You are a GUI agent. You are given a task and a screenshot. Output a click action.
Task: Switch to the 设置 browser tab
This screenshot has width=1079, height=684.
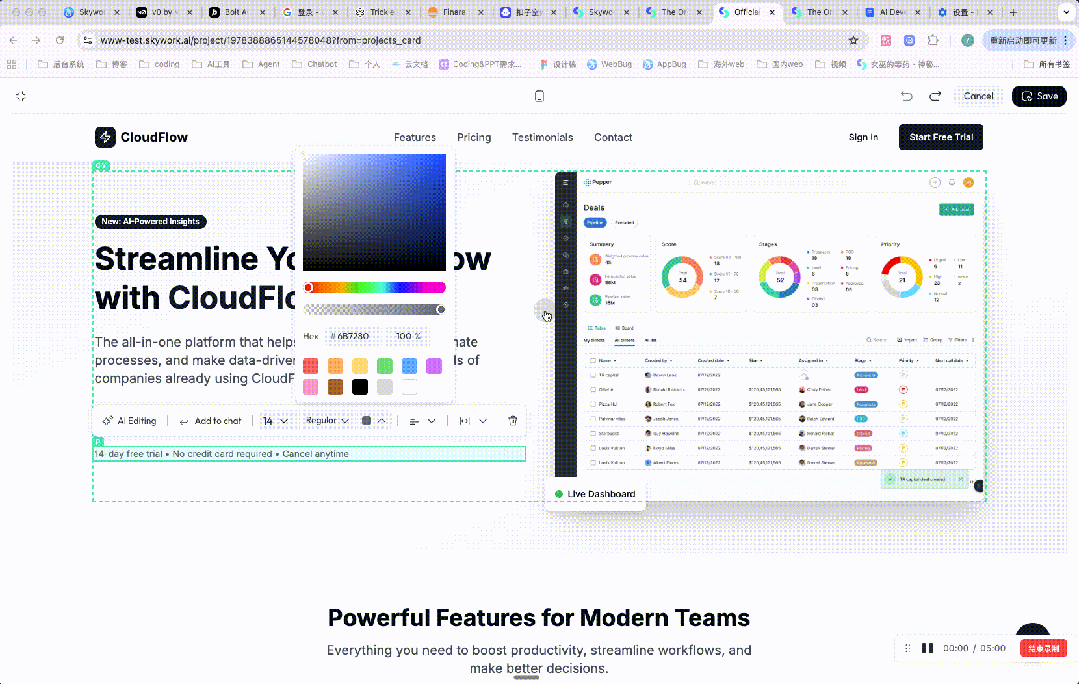click(963, 12)
